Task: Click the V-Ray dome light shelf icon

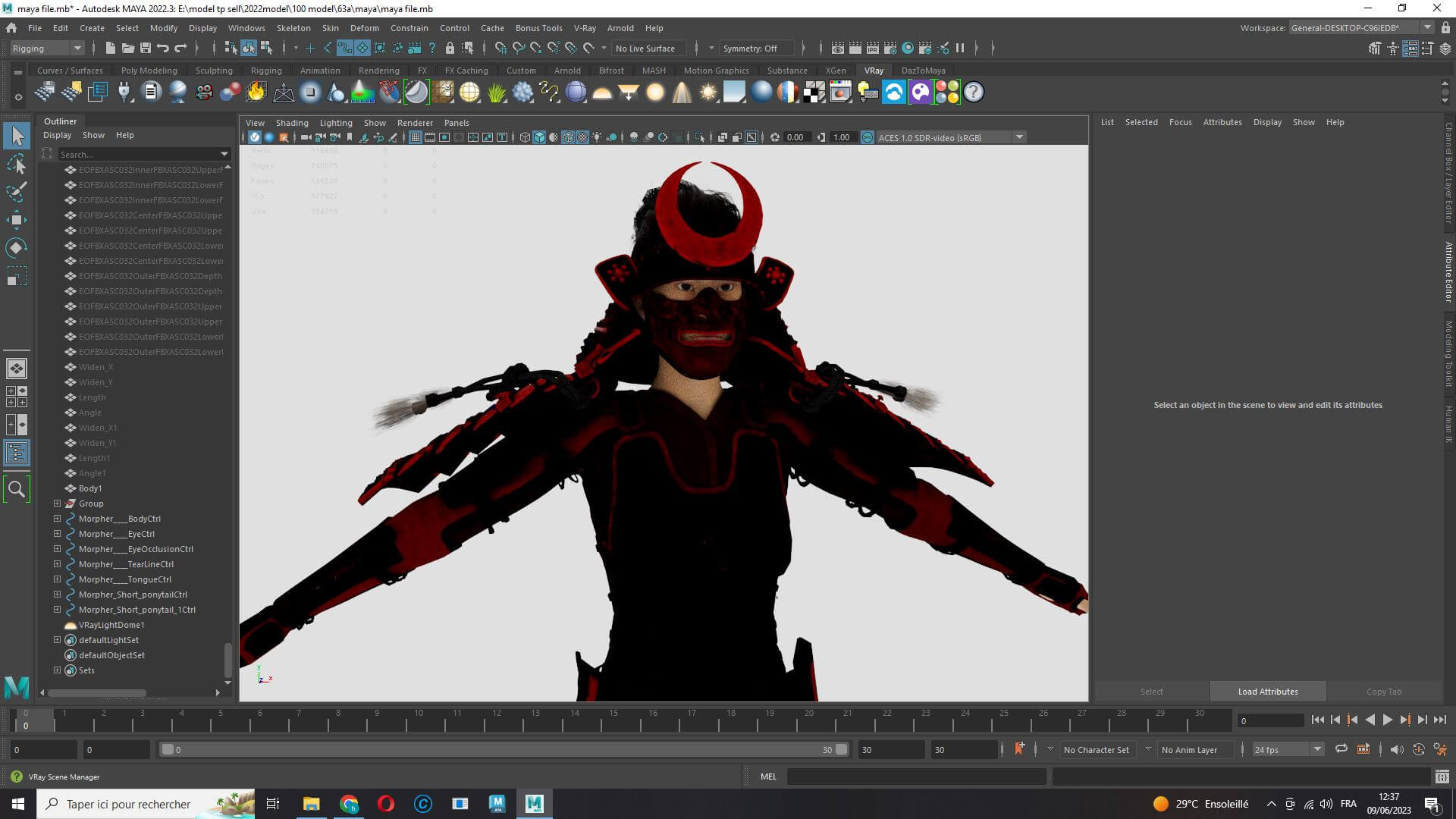Action: tap(601, 93)
